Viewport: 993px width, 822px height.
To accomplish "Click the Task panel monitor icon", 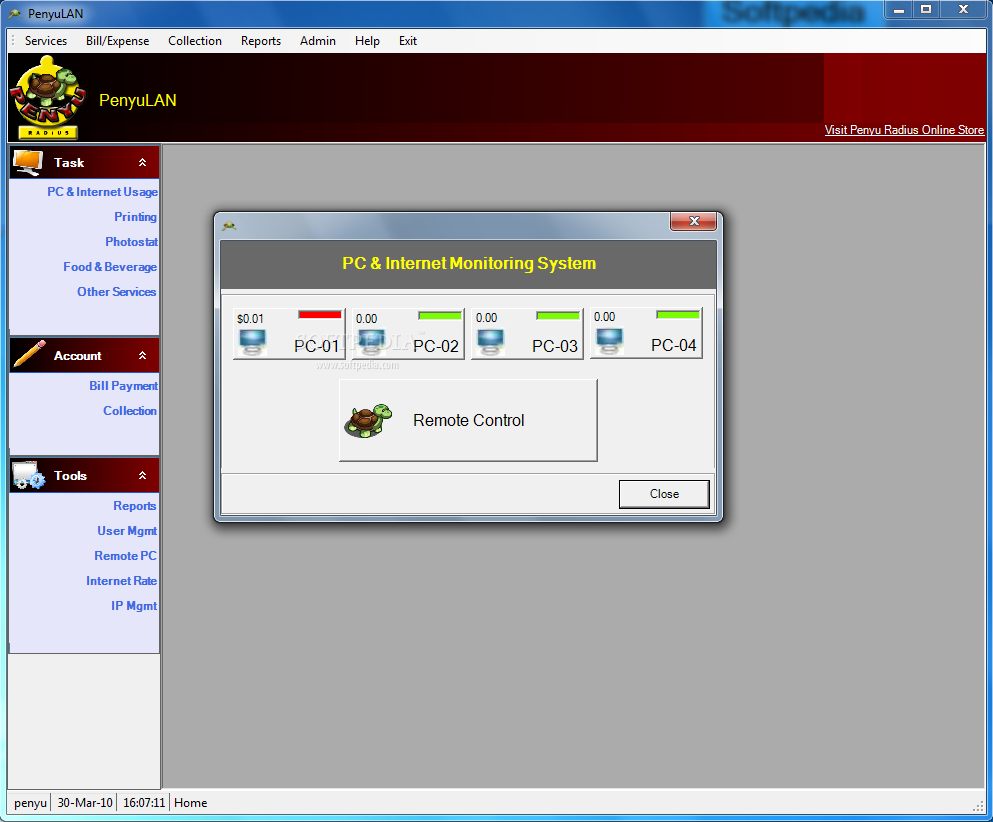I will (28, 163).
